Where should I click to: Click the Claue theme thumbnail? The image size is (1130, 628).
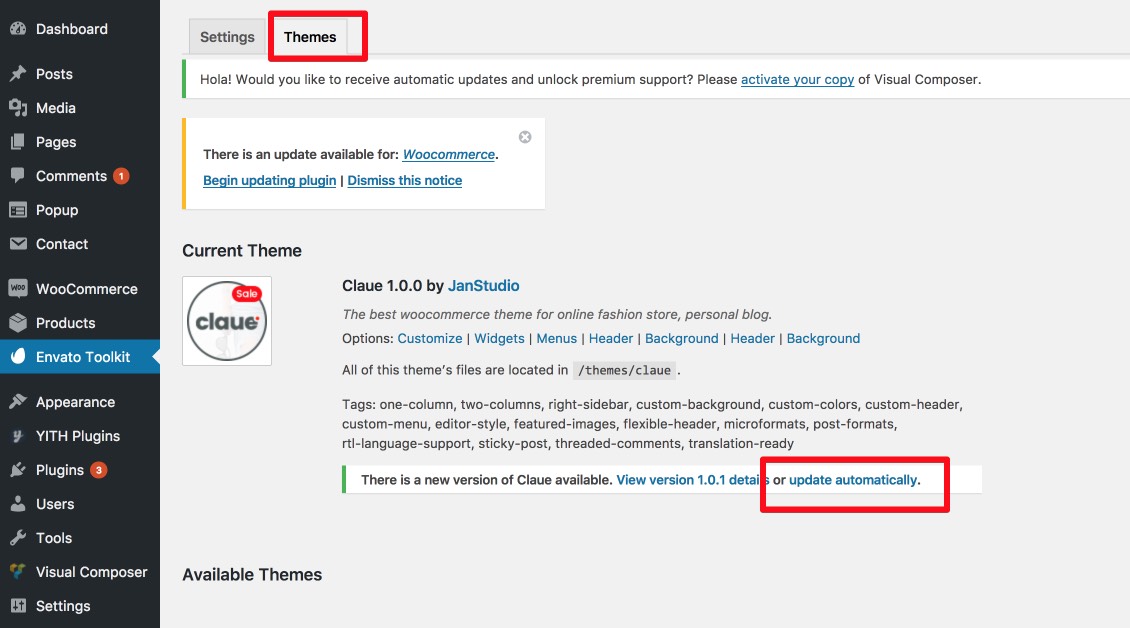coord(227,321)
